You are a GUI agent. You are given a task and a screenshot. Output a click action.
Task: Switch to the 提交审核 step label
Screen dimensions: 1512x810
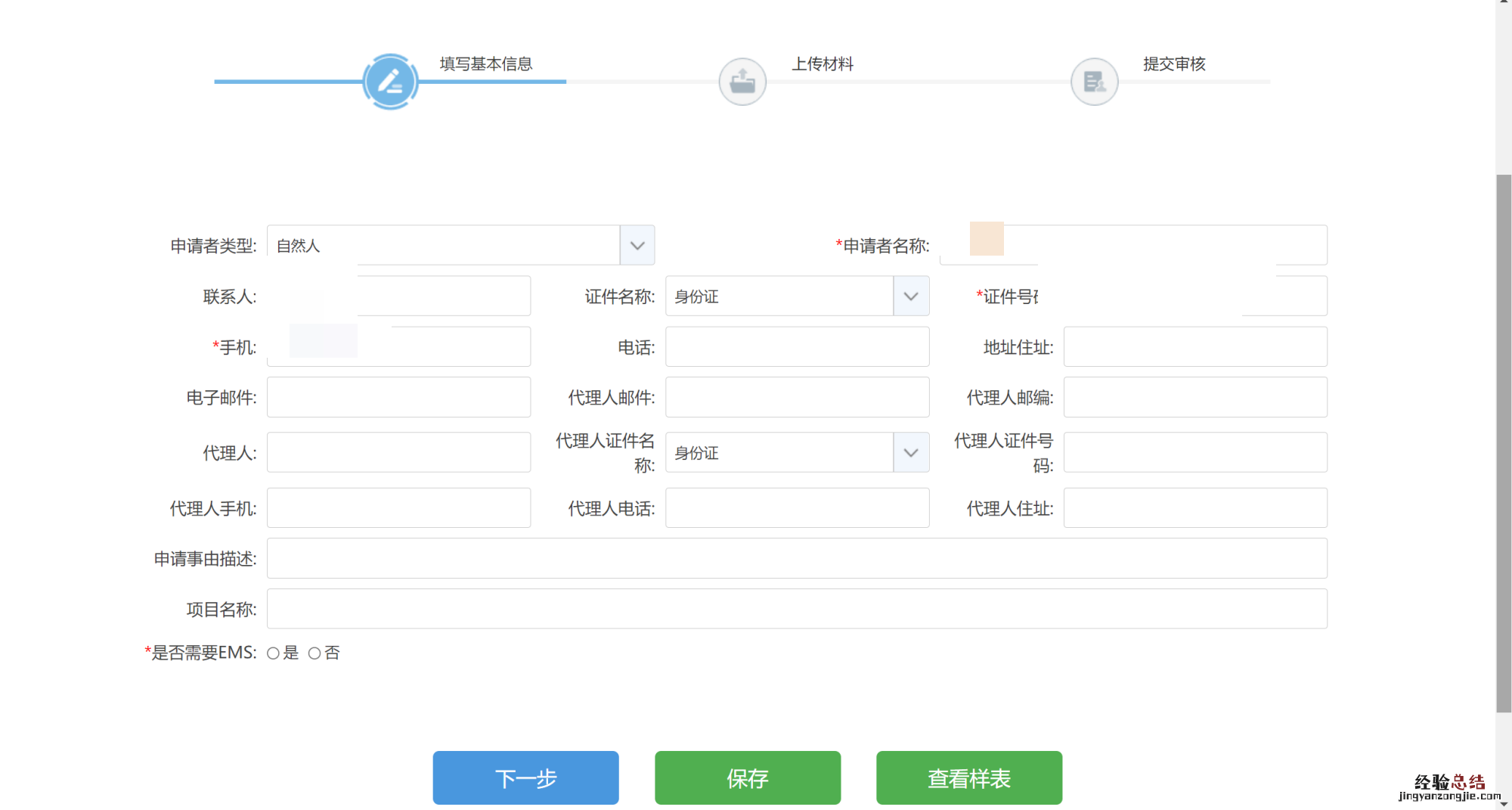coord(1174,64)
